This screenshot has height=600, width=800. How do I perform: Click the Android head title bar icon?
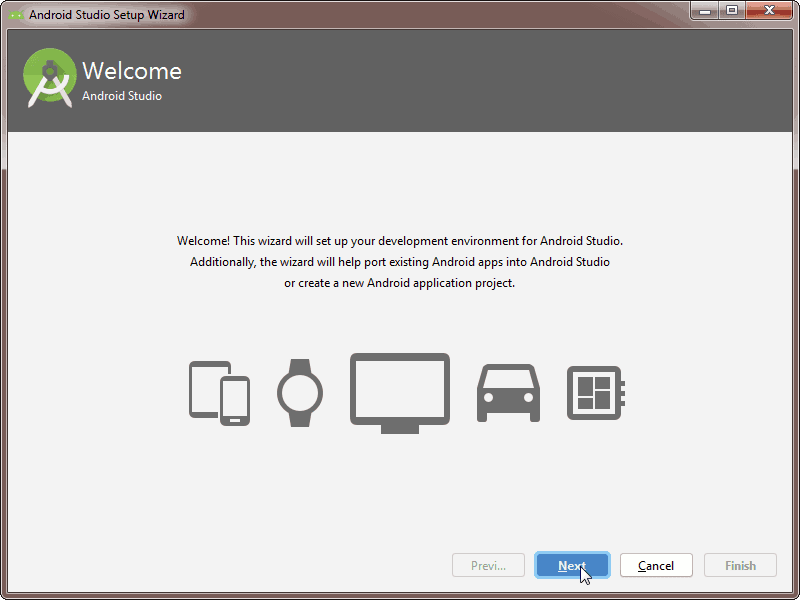pos(16,14)
